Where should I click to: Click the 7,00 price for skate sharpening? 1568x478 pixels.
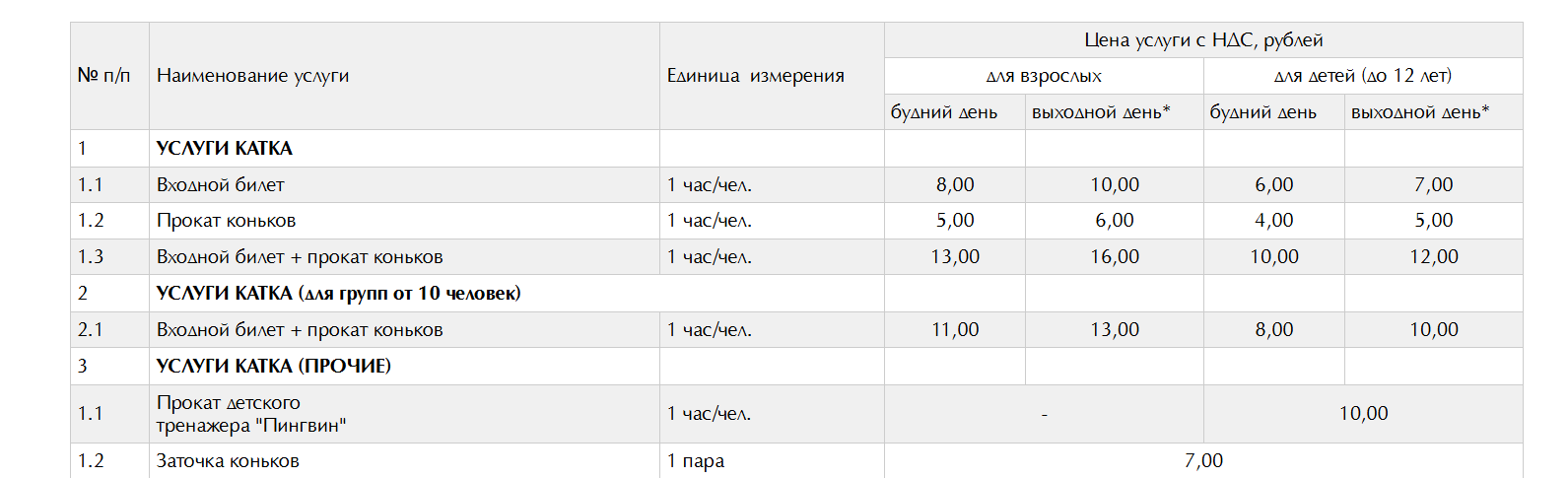click(x=1203, y=461)
